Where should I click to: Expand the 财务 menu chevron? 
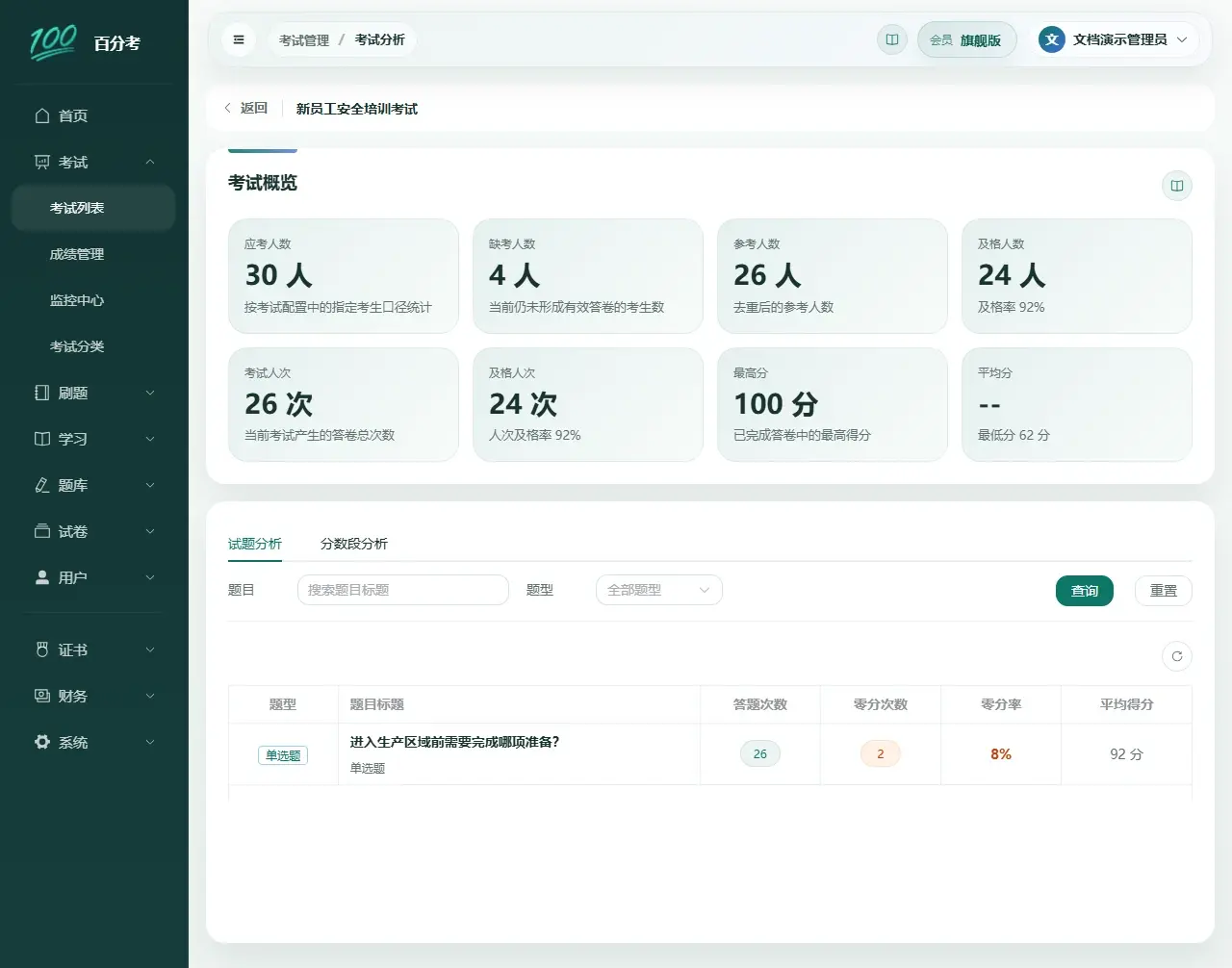point(150,696)
